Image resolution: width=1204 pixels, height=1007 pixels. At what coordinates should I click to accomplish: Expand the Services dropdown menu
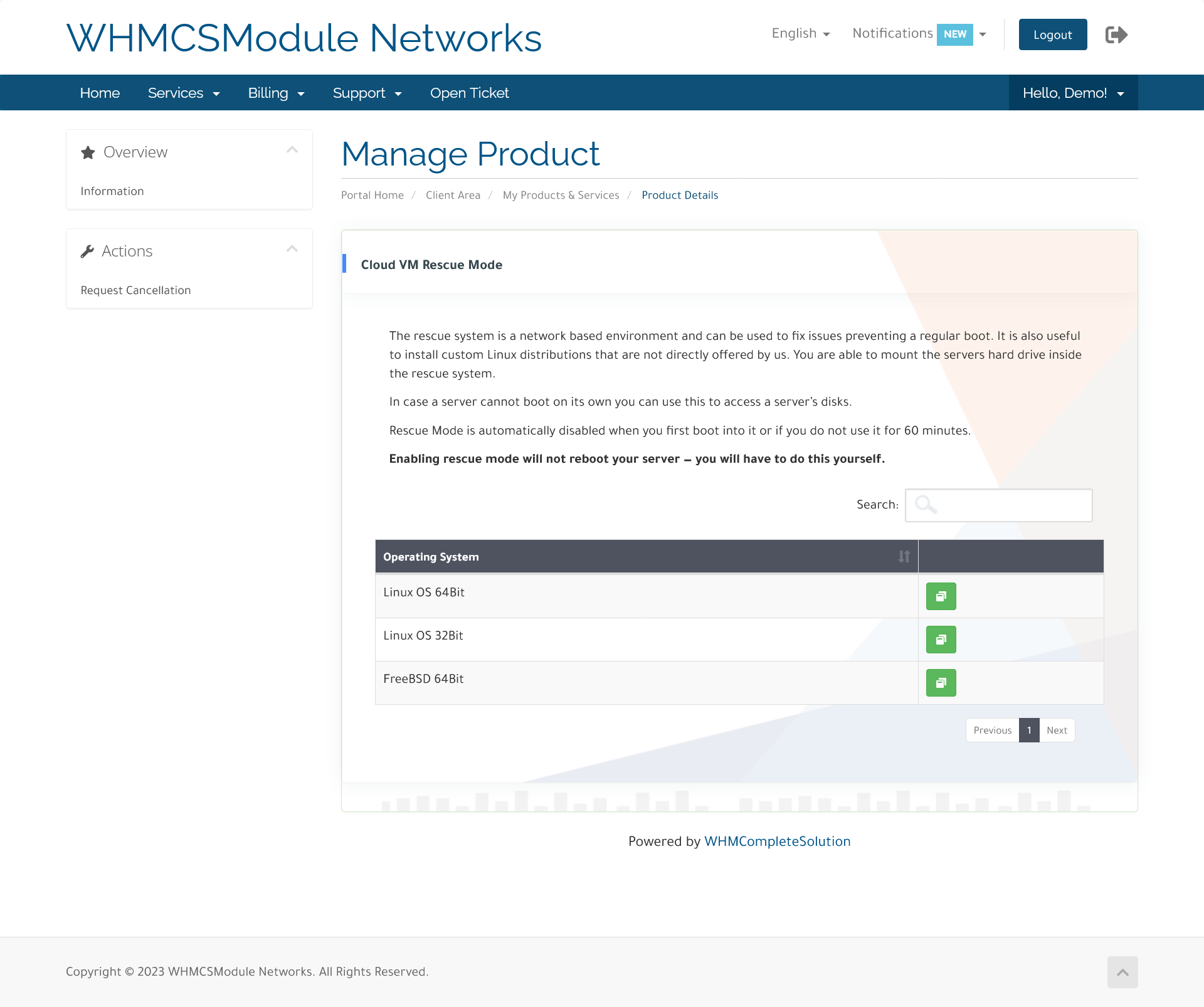click(x=183, y=92)
